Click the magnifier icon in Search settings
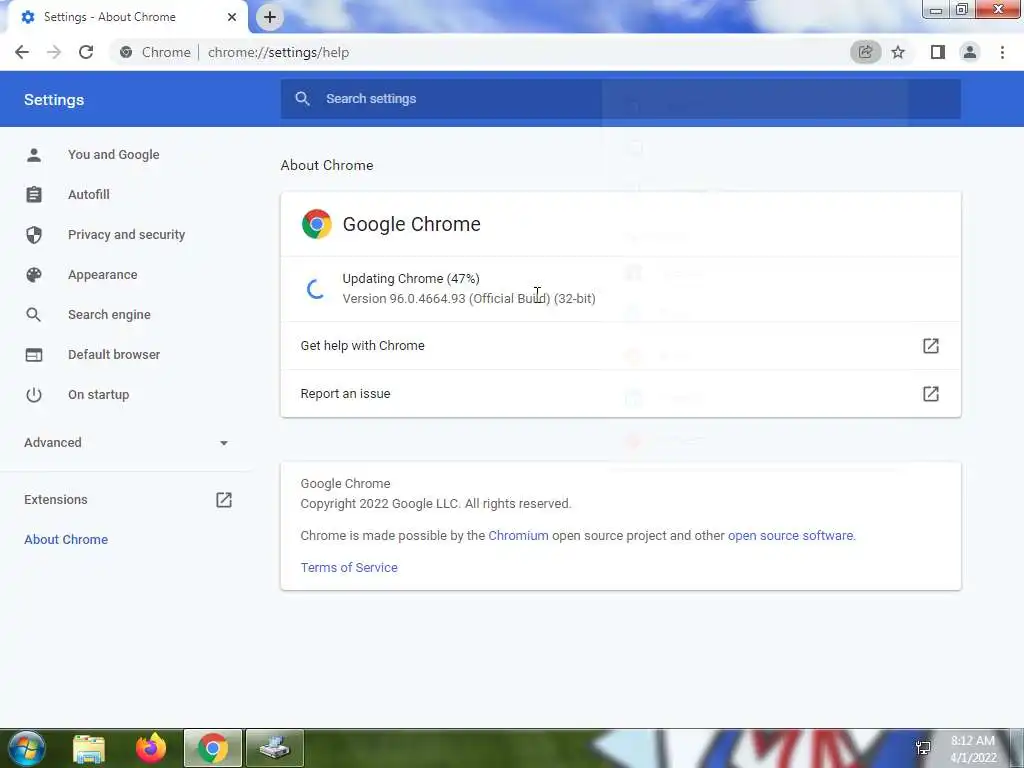Screen dimensions: 1024x768 pos(302,99)
